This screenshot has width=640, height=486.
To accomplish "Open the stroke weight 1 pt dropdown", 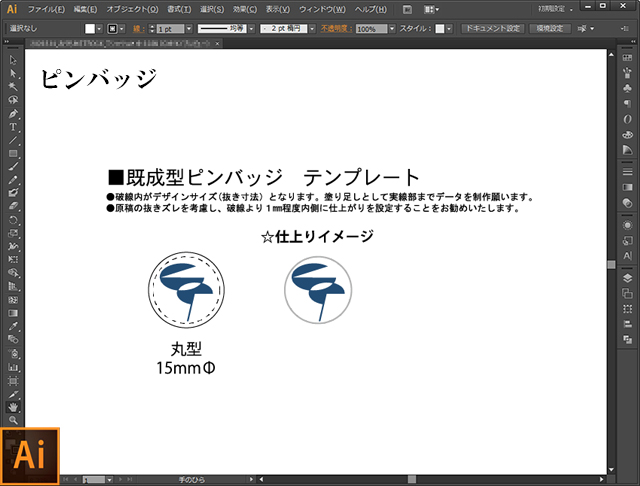I will click(189, 29).
